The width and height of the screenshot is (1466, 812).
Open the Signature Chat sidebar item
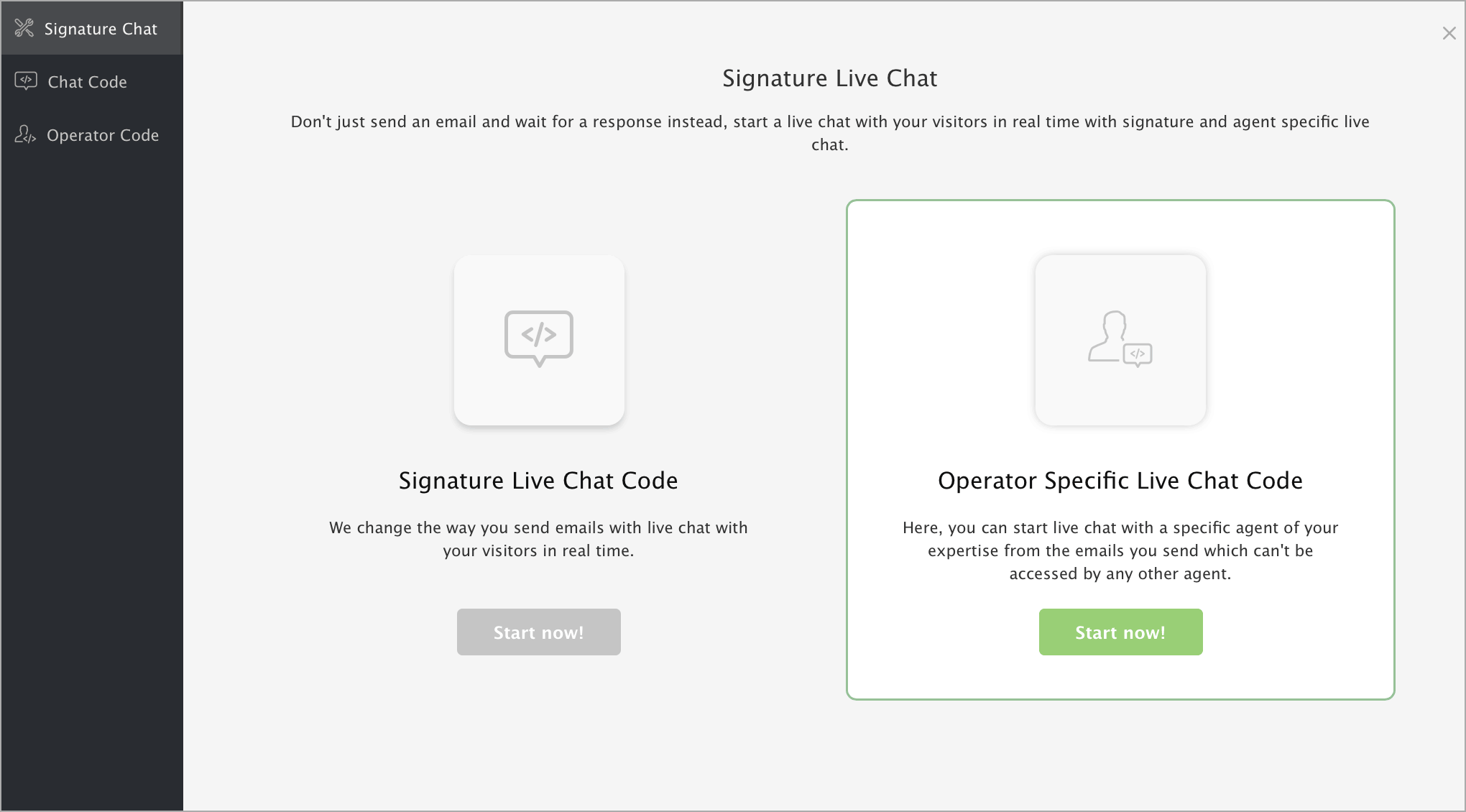(91, 28)
